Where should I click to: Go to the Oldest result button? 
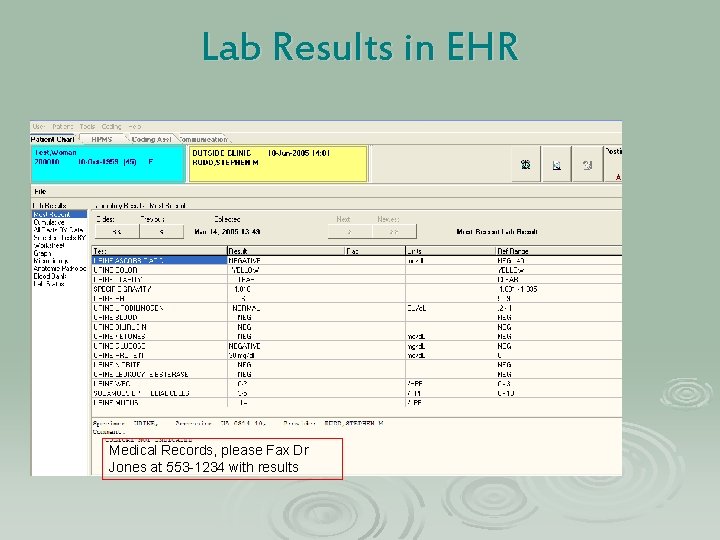tap(117, 232)
